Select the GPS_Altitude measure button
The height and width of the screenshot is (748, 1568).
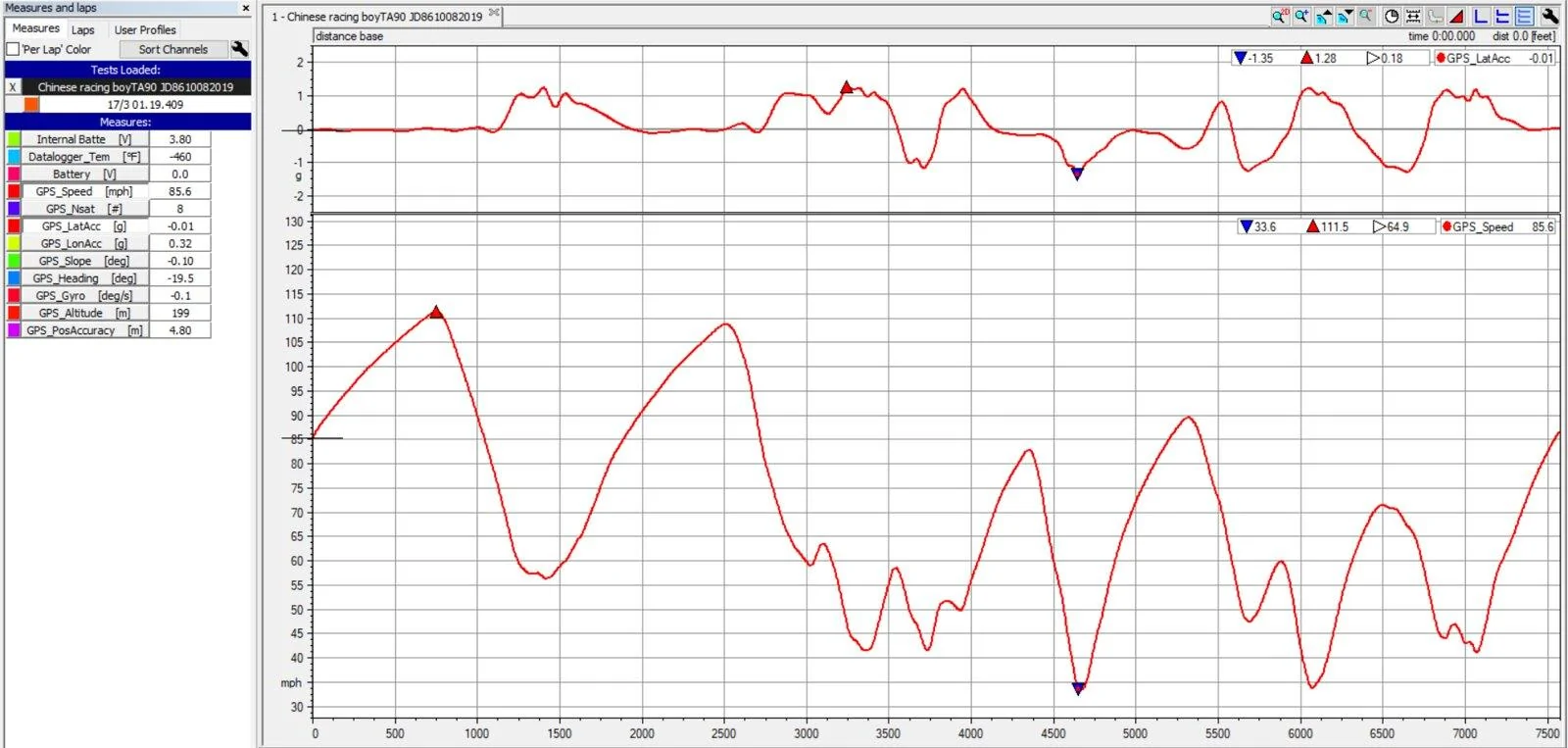point(84,313)
